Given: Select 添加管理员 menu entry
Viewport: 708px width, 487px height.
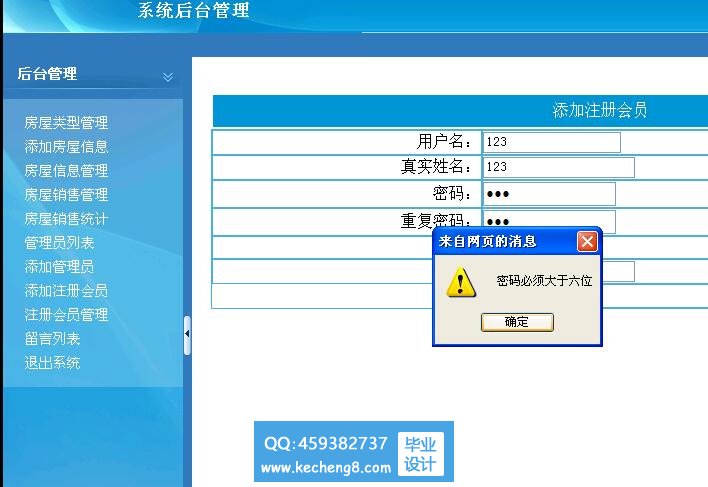Looking at the screenshot, I should point(59,267).
